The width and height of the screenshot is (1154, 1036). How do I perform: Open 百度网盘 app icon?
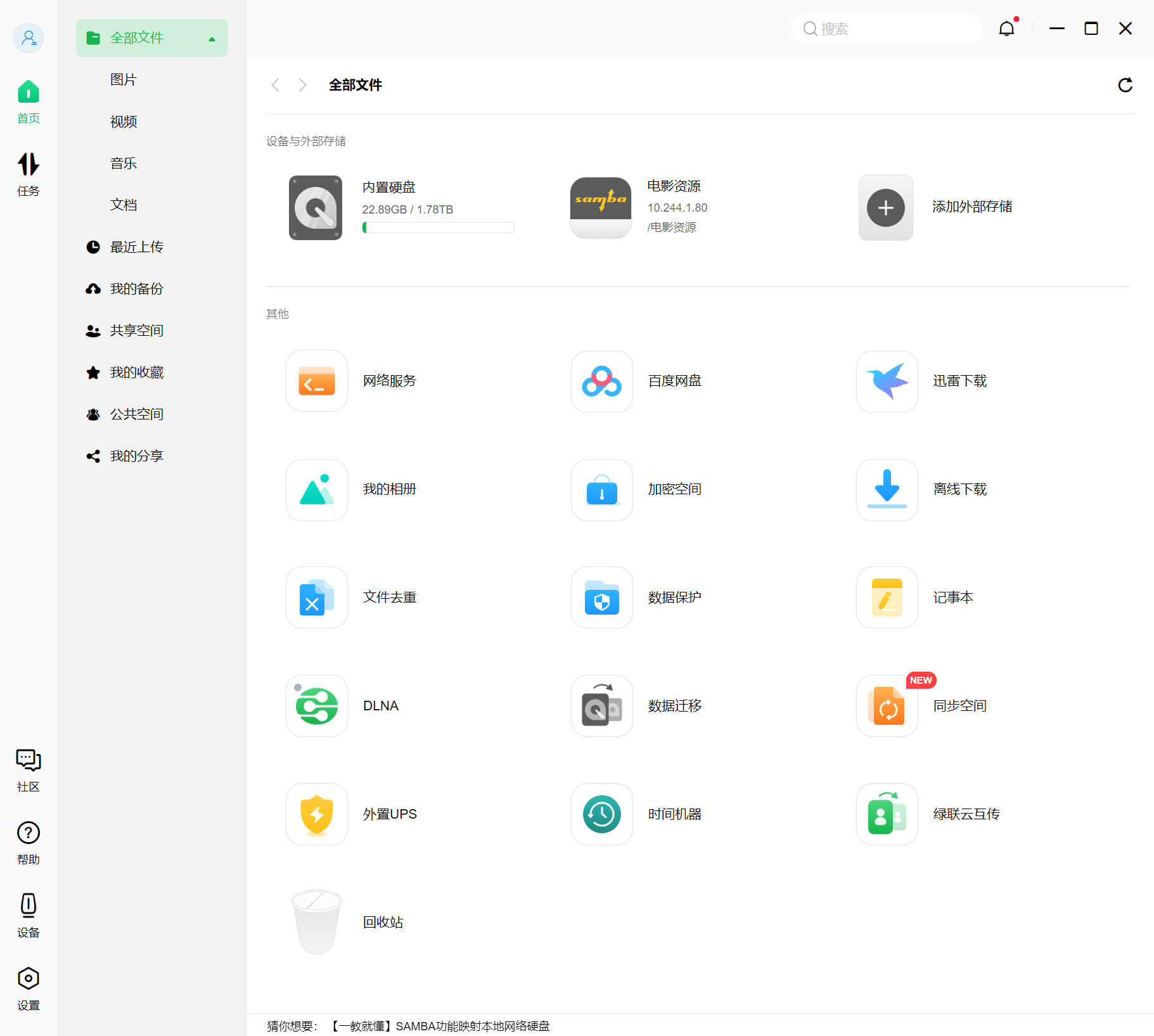click(602, 381)
